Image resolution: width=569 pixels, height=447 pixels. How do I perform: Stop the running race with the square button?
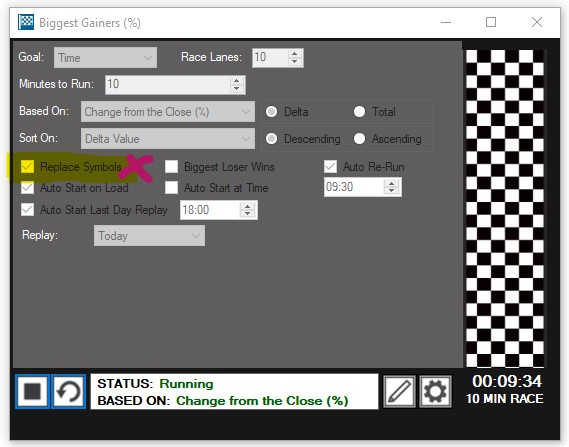tap(32, 391)
